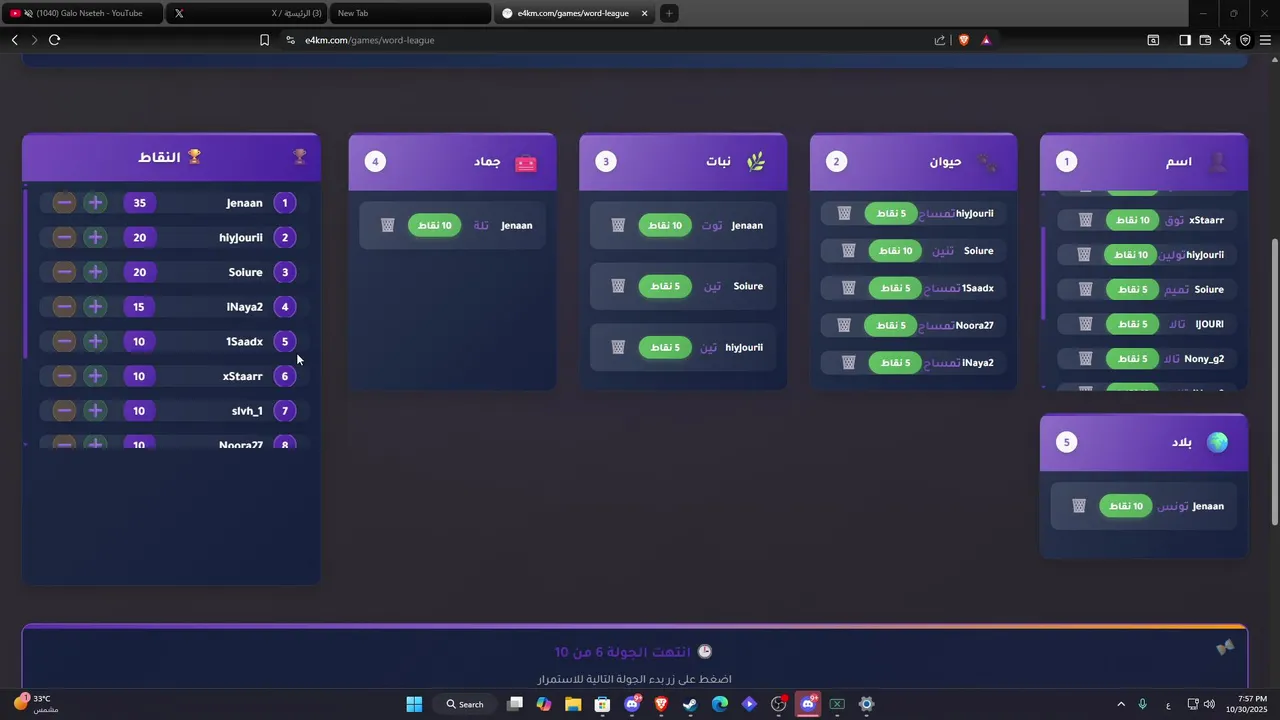Click page vertical scrollbar
1280x720 pixels.
point(1274,380)
